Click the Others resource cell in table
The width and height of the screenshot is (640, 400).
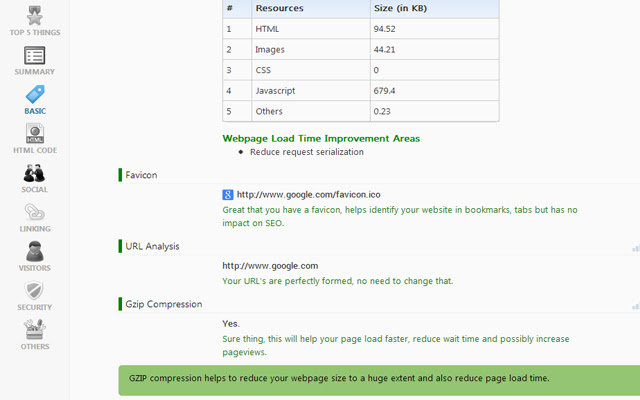click(x=311, y=111)
